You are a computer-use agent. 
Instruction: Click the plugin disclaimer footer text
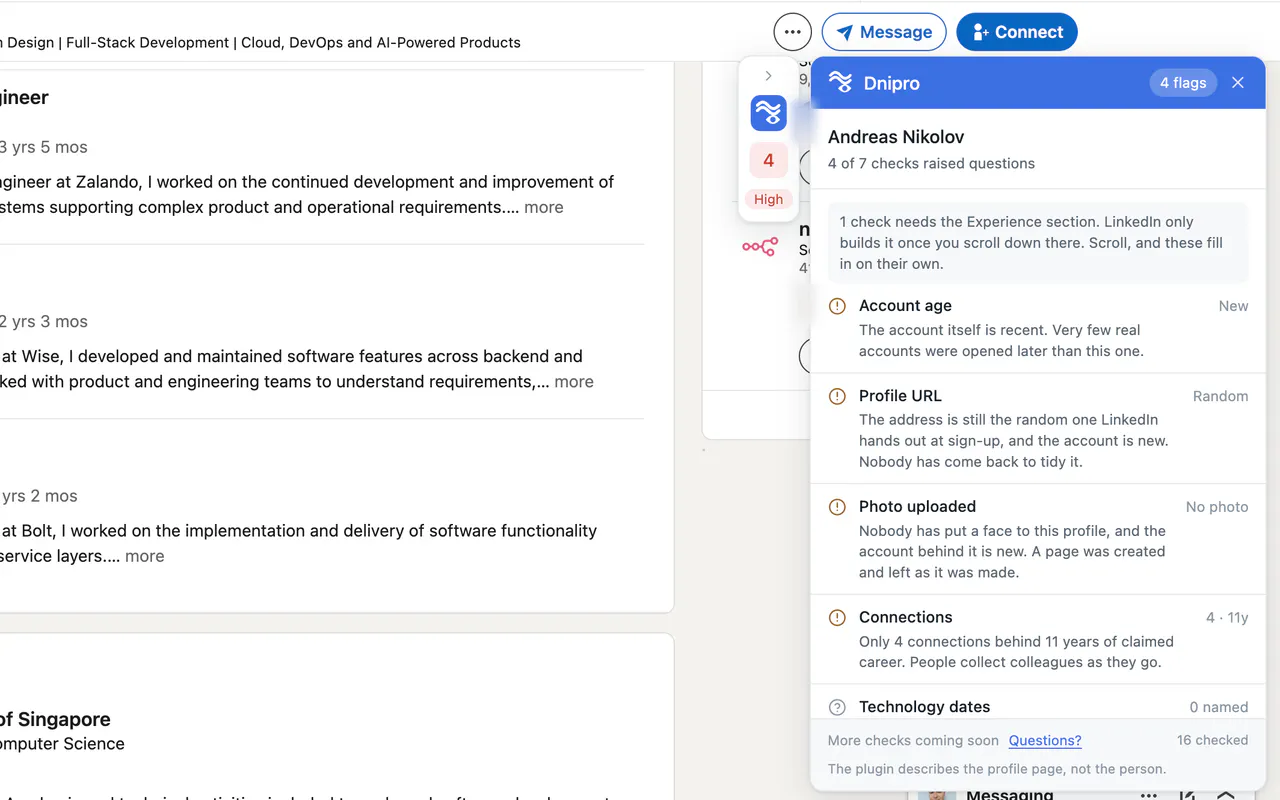(997, 770)
